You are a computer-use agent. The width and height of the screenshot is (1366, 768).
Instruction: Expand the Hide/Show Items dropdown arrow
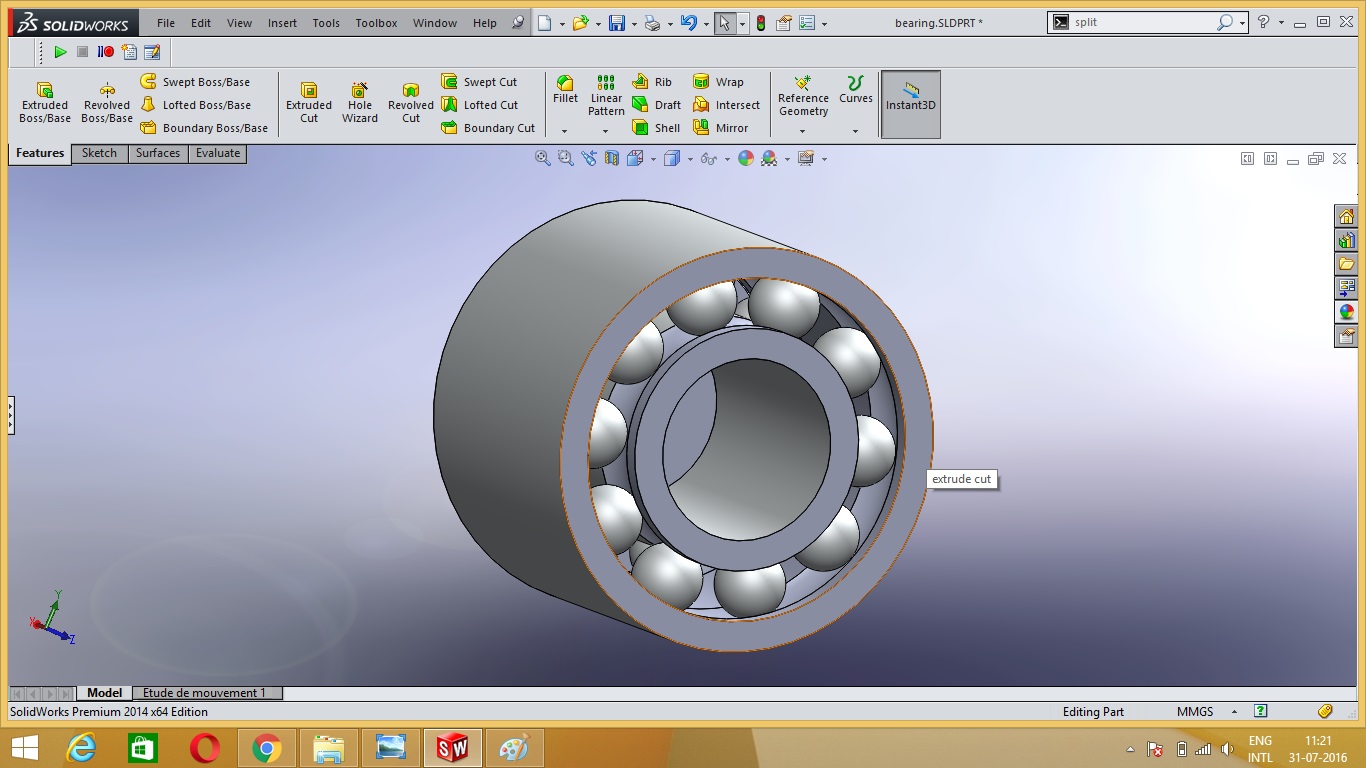[x=725, y=159]
